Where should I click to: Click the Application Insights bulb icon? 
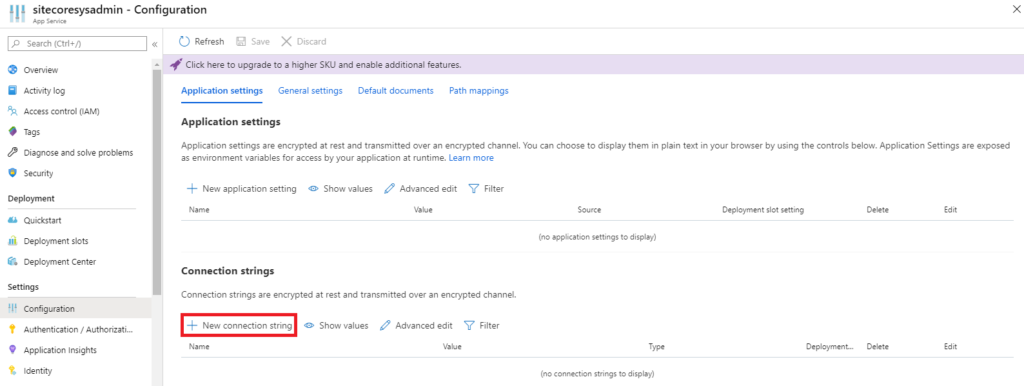(12, 350)
